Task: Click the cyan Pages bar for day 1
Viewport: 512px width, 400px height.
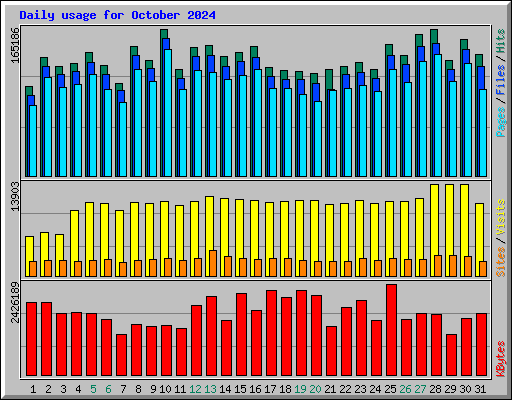Action: [33, 141]
